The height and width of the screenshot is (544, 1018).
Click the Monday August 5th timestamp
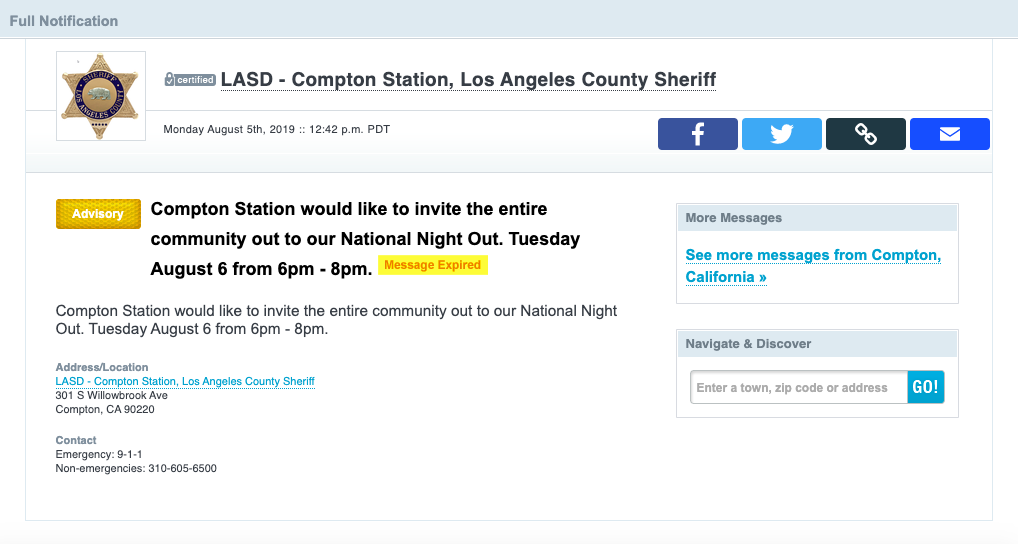coord(277,129)
